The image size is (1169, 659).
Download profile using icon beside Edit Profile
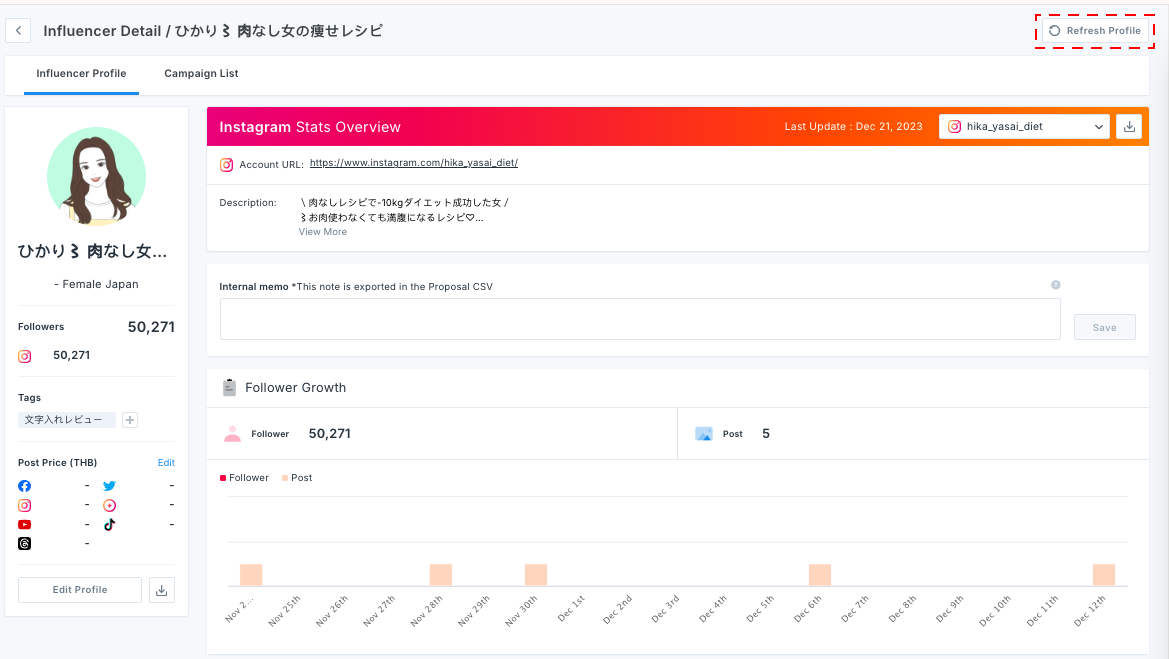pos(162,590)
